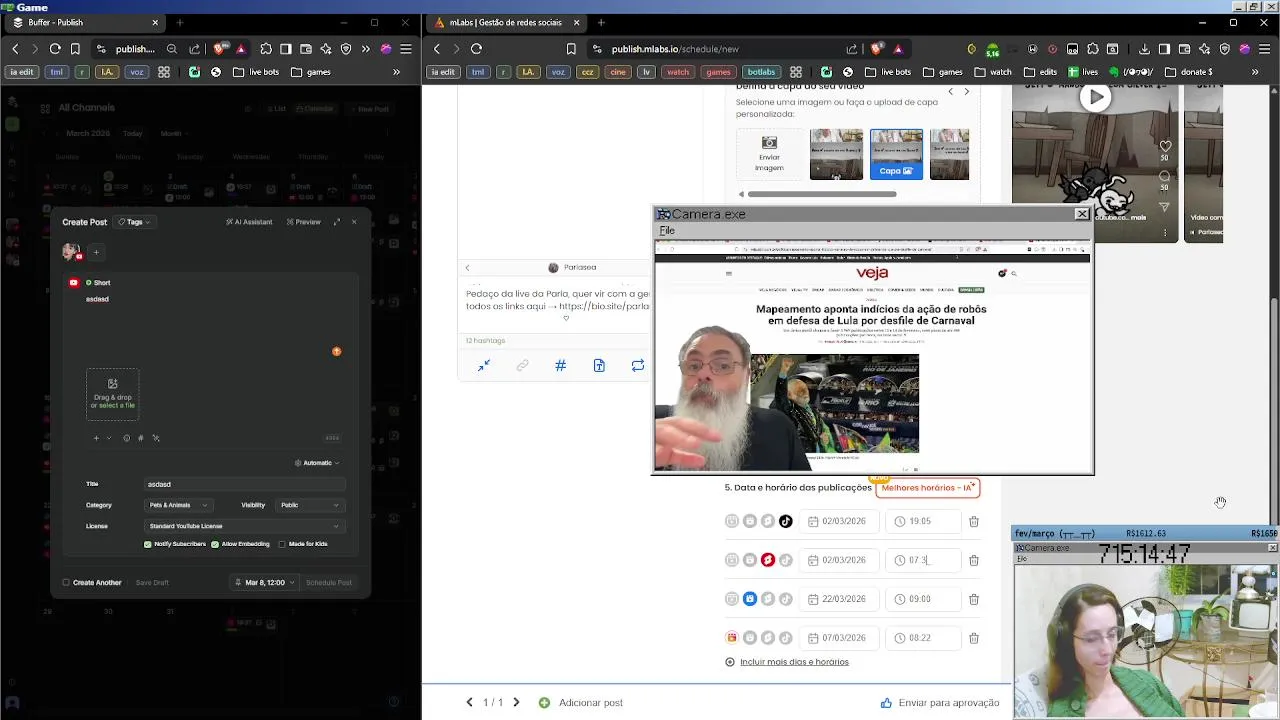This screenshot has height=720, width=1280.
Task: Toggle TikTok icon in the 19:05 schedule row
Action: 786,521
